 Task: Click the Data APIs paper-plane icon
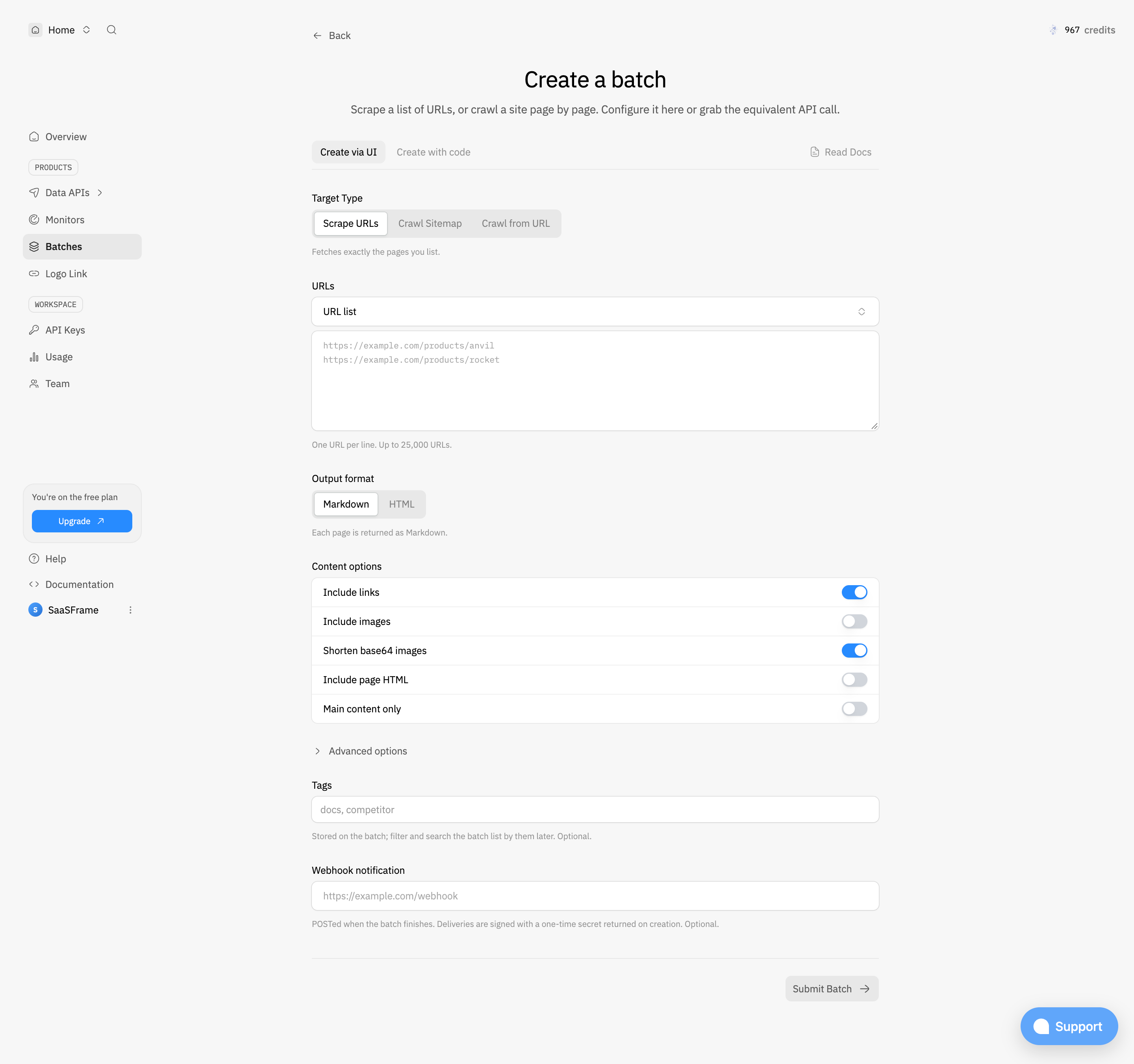(x=34, y=193)
